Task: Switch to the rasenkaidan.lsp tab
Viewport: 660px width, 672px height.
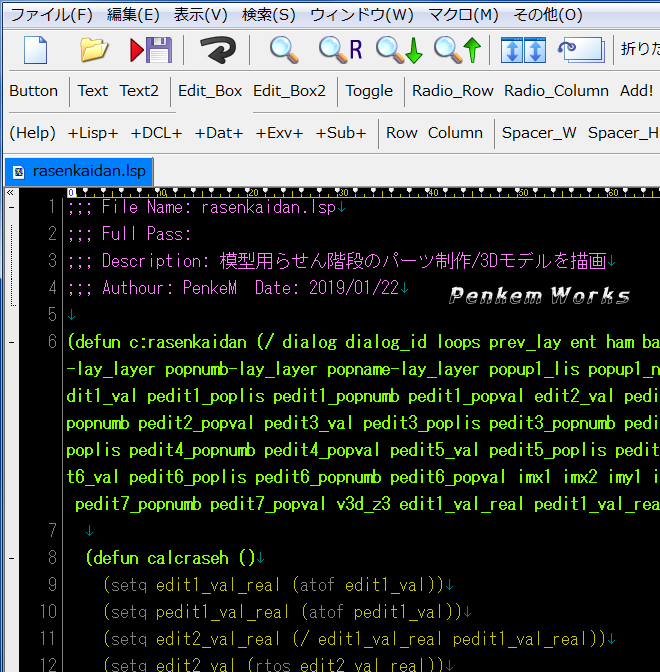Action: click(79, 171)
